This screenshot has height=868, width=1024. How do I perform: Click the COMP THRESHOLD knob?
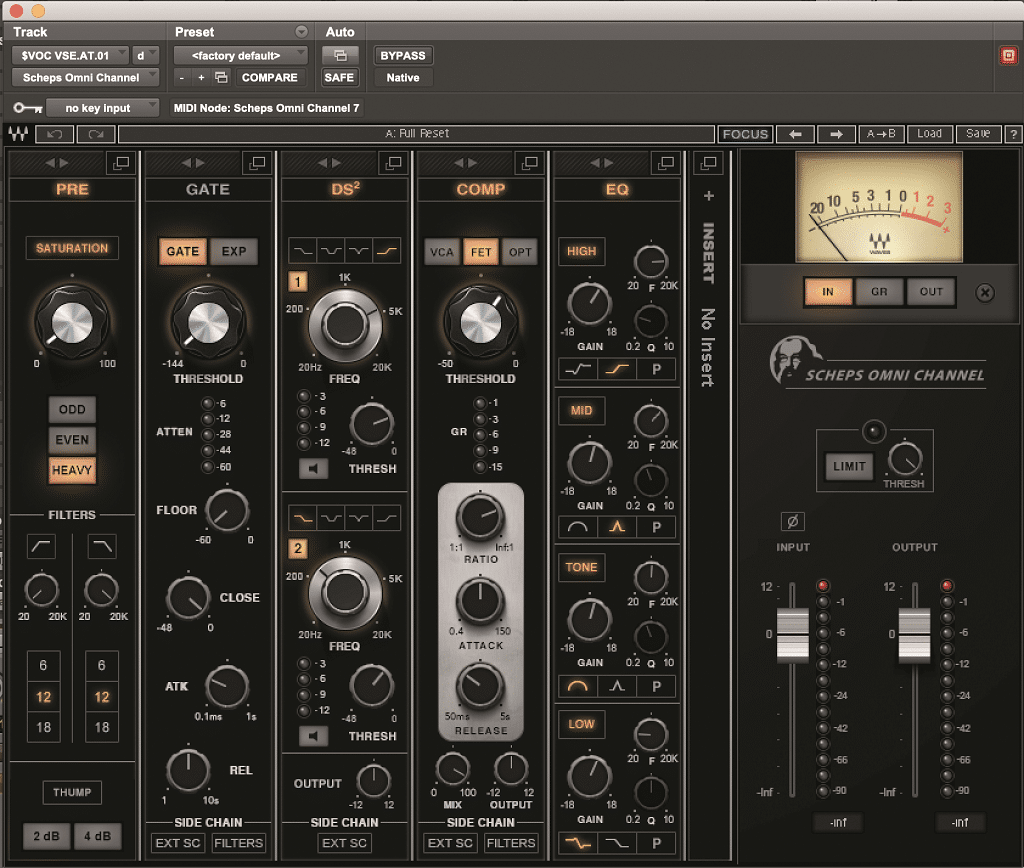[481, 323]
